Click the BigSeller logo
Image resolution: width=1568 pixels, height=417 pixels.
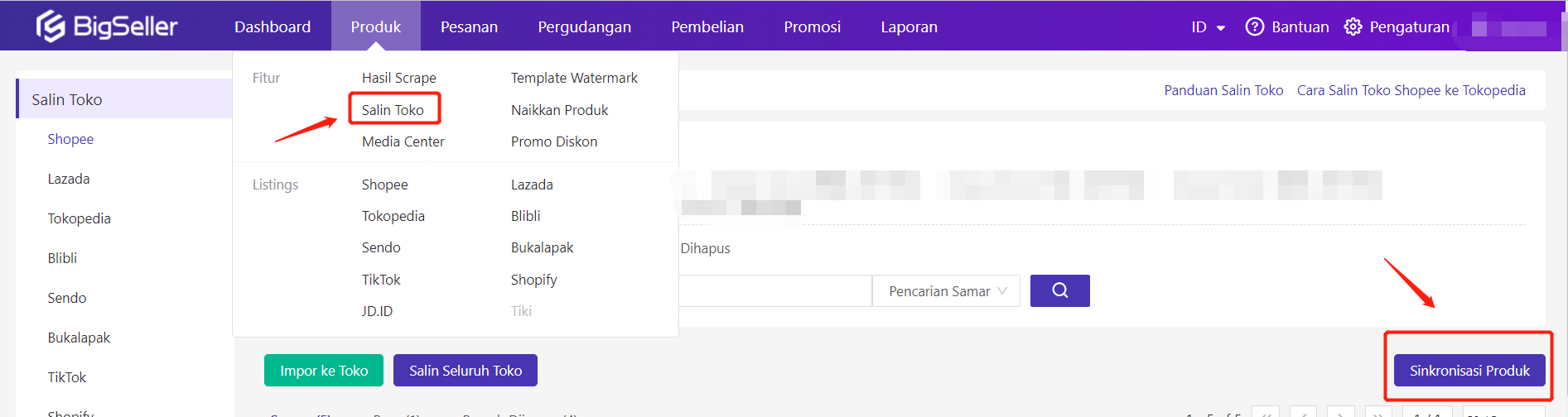pyautogui.click(x=107, y=26)
